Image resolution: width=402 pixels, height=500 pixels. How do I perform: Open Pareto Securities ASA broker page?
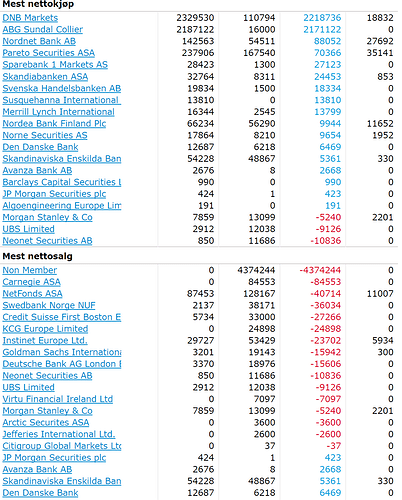click(49, 53)
